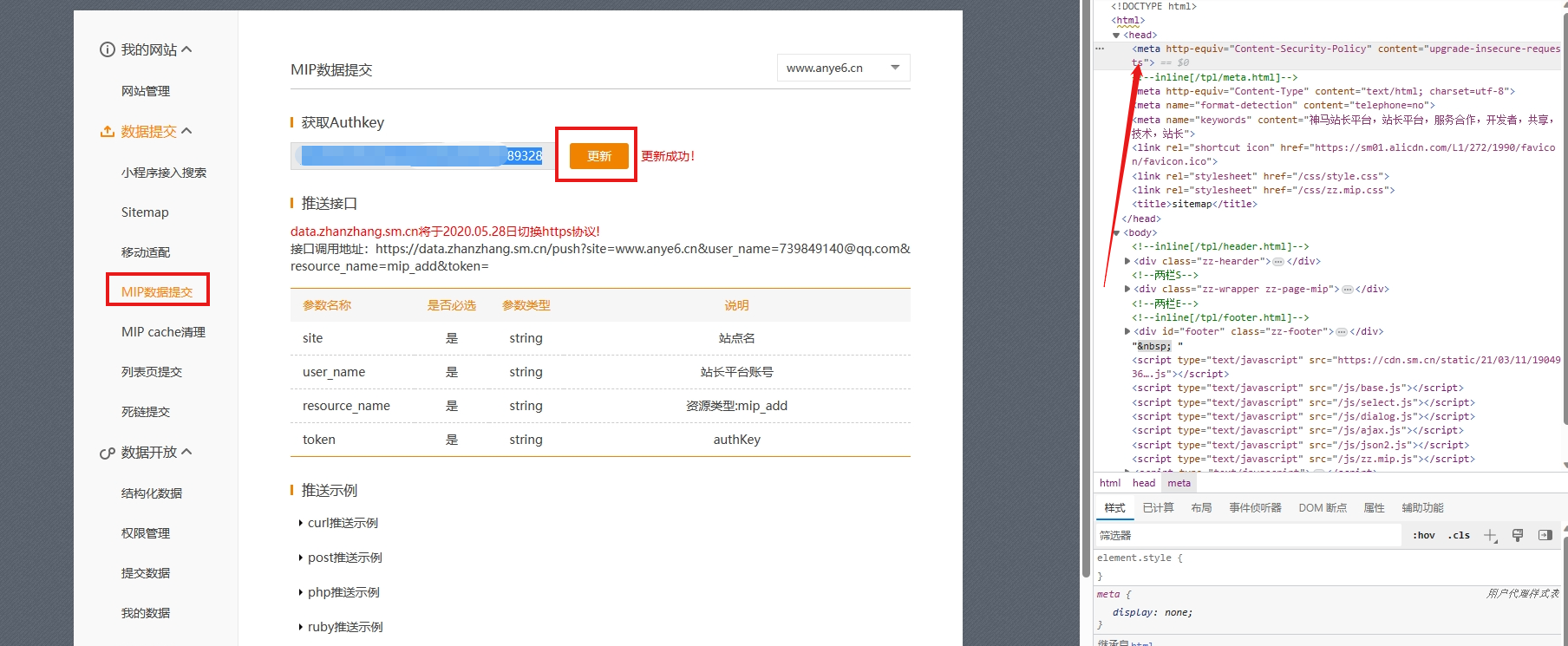Open 结构化数据 in the sidebar
This screenshot has width=1568, height=646.
tap(152, 493)
